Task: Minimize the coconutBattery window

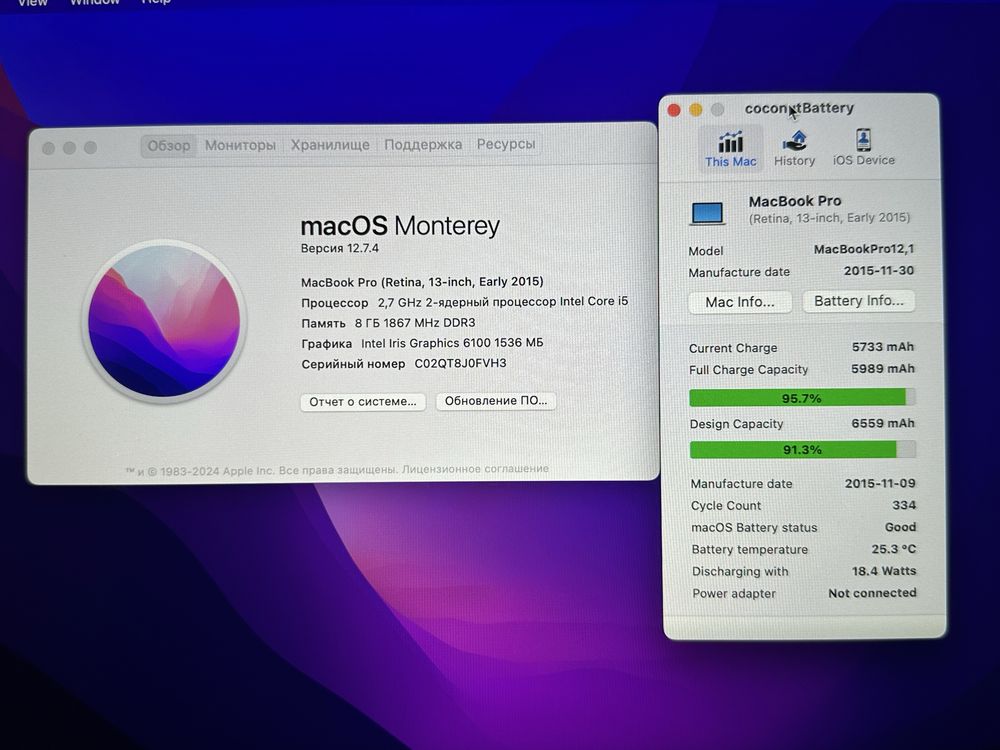Action: 695,110
